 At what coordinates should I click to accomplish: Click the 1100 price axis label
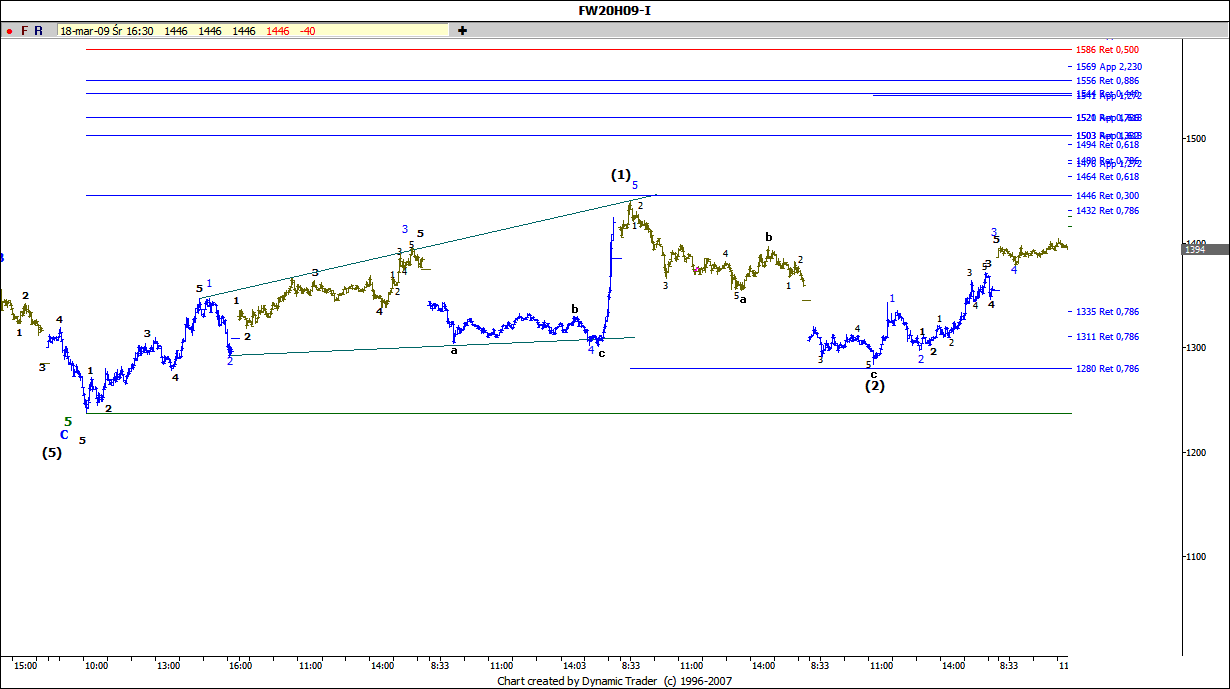click(1195, 557)
